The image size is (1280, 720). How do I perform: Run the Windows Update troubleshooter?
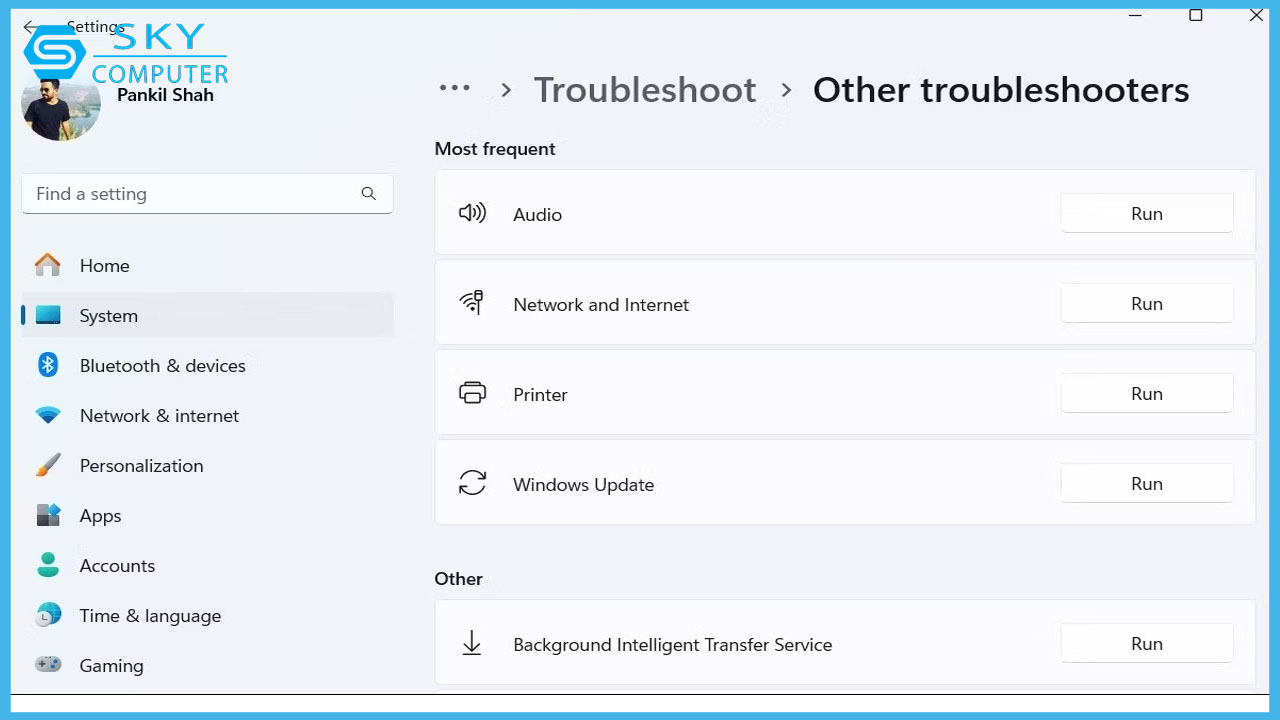1146,484
